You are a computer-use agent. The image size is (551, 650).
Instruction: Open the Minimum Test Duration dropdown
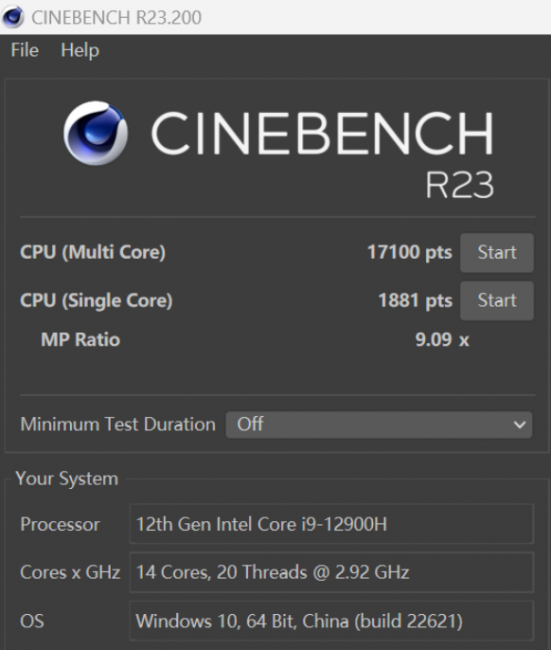tap(379, 424)
